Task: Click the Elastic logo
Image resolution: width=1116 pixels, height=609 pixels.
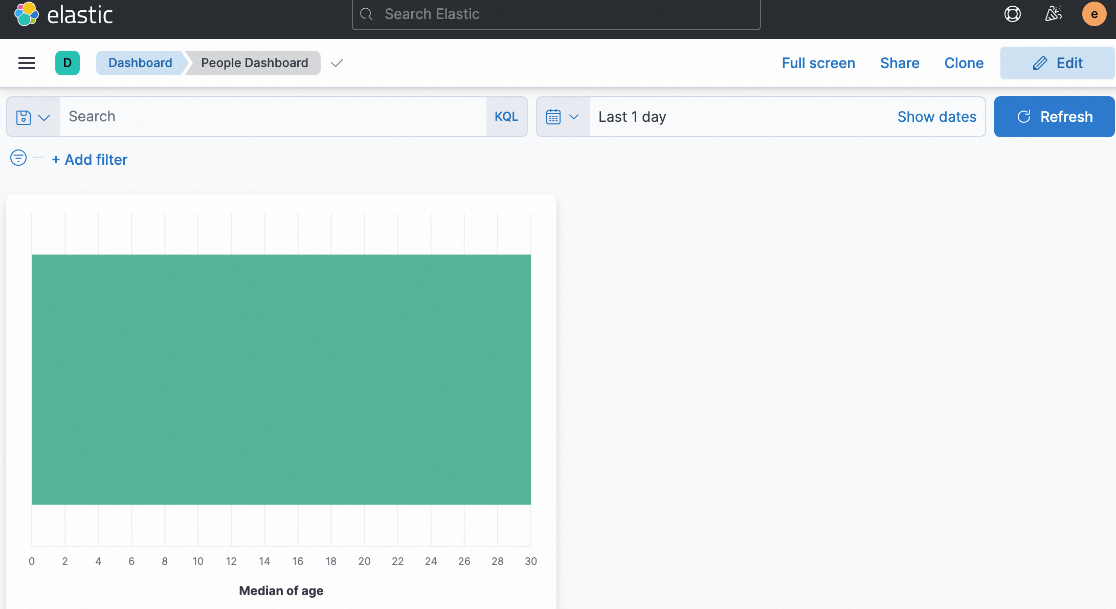Action: [x=63, y=14]
